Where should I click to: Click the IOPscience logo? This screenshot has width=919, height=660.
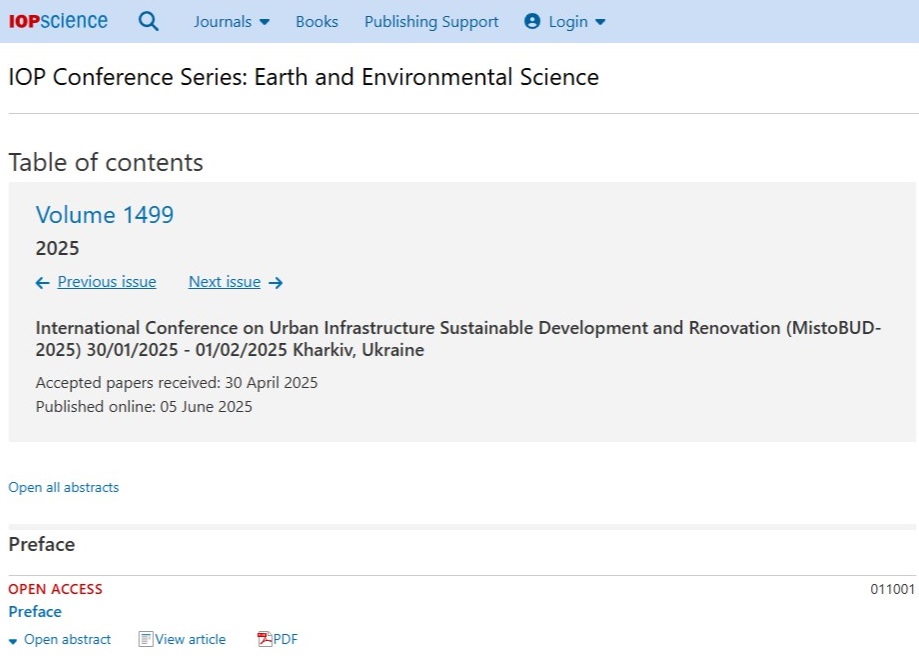coord(57,21)
